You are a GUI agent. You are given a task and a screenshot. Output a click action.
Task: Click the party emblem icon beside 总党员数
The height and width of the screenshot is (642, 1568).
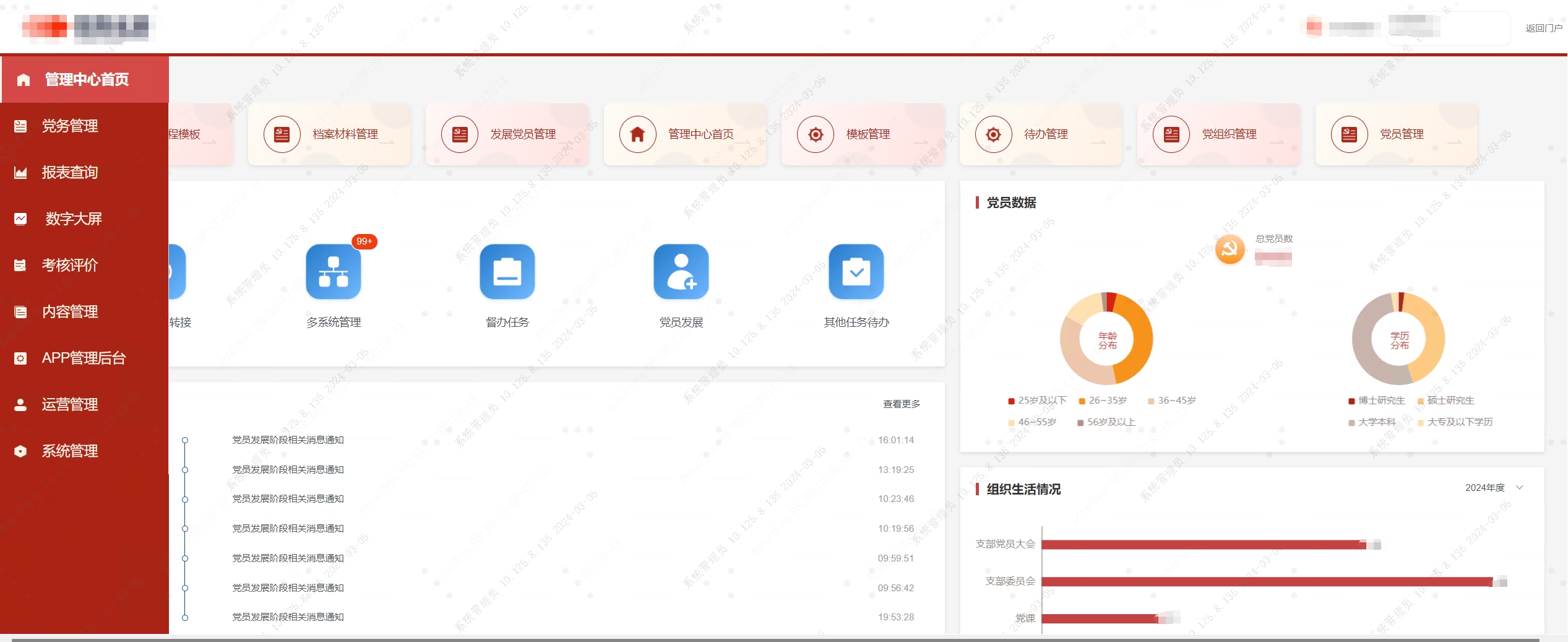1230,249
